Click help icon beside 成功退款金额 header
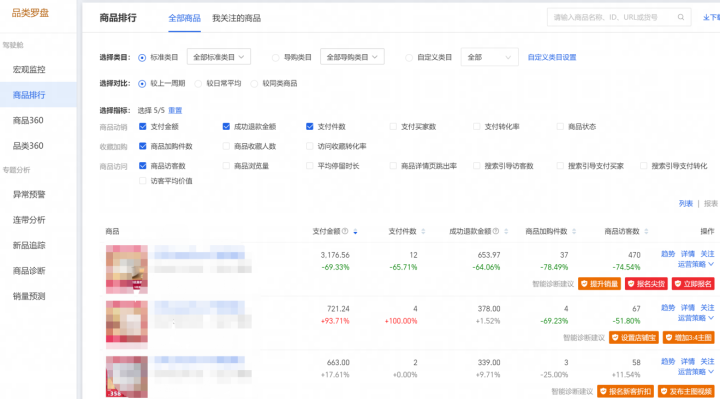Image resolution: width=720 pixels, height=399 pixels. (x=496, y=231)
